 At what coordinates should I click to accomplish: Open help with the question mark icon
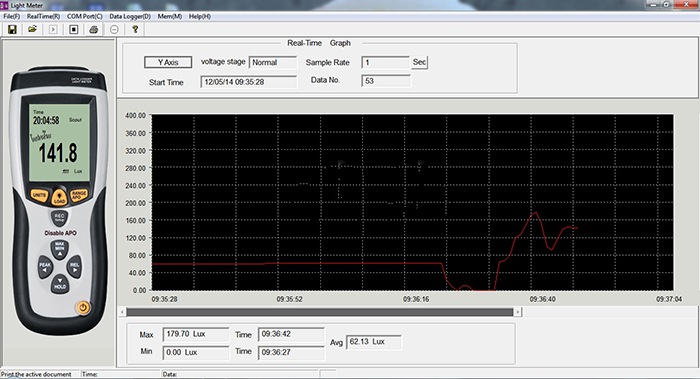(135, 29)
